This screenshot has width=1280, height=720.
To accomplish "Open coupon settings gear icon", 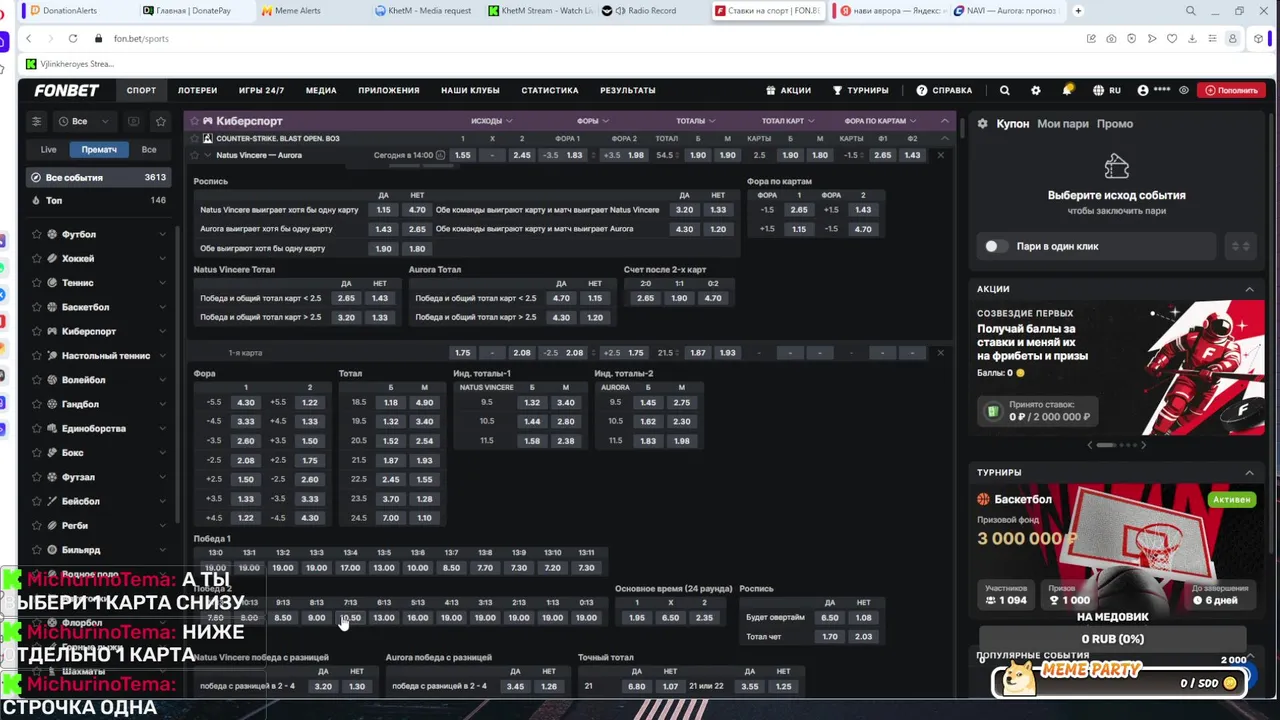I will (983, 124).
